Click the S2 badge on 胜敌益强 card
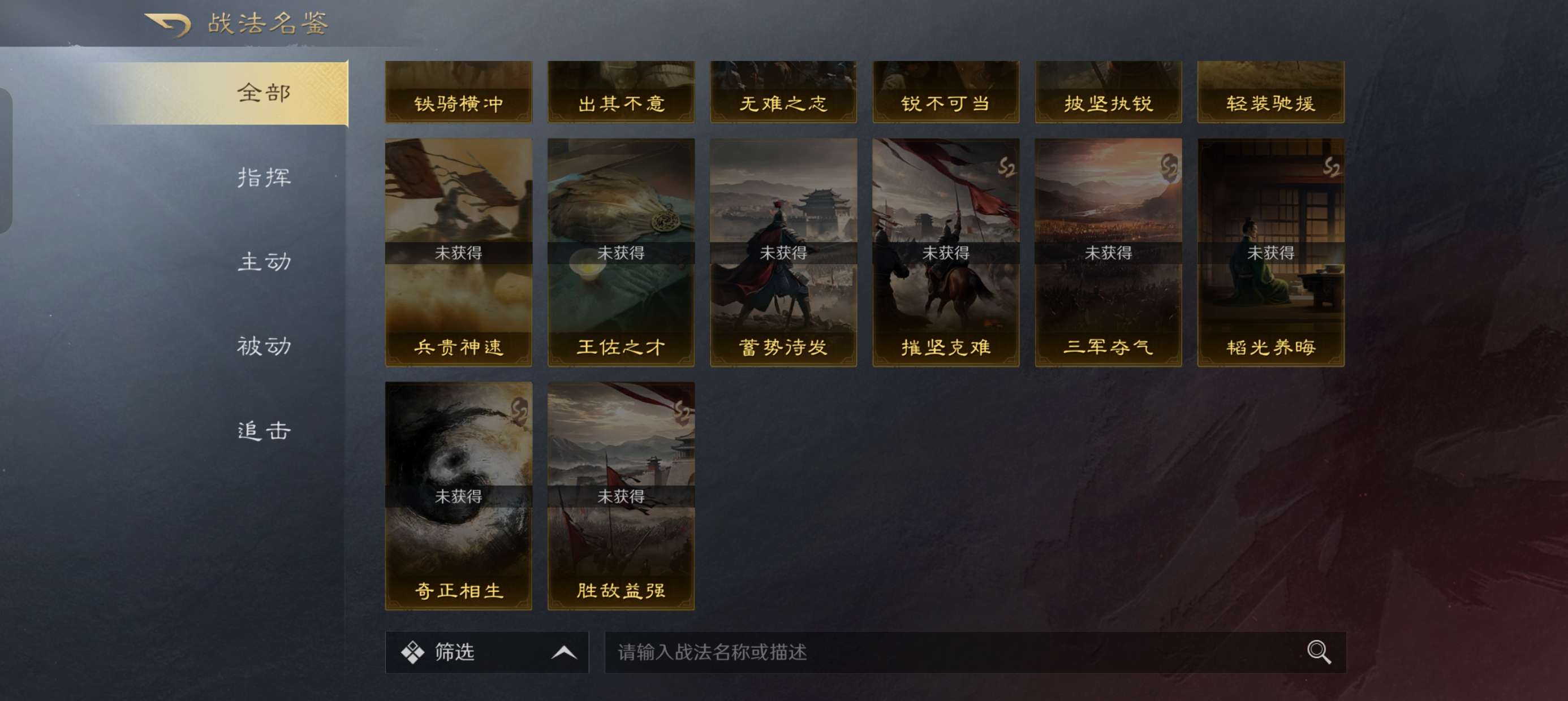The image size is (1568, 701). pos(681,413)
